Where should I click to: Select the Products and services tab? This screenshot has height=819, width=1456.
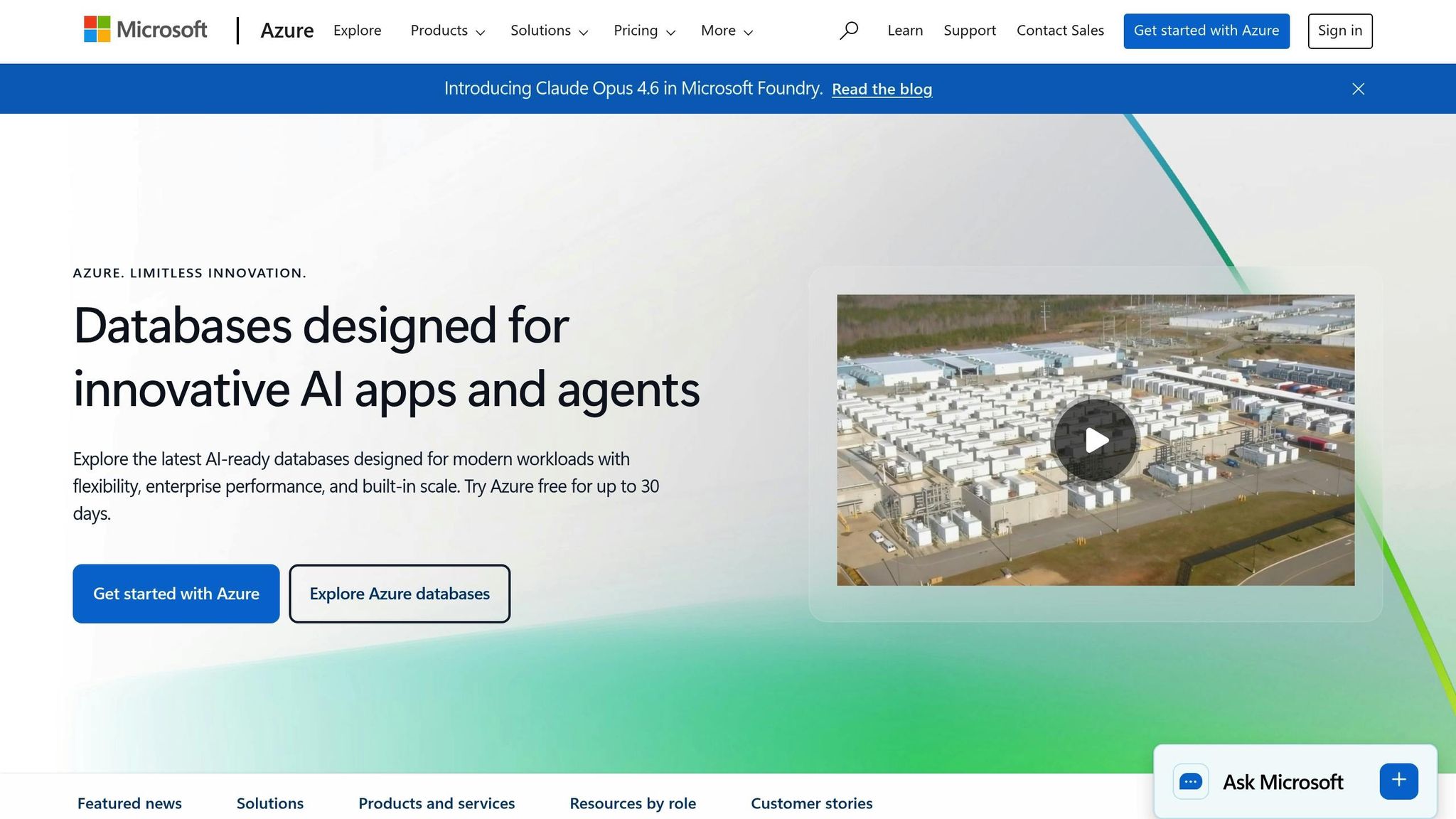coord(437,803)
